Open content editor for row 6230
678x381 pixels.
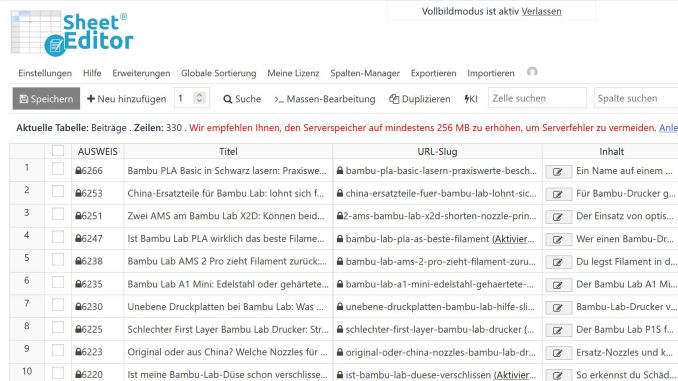[x=558, y=307]
